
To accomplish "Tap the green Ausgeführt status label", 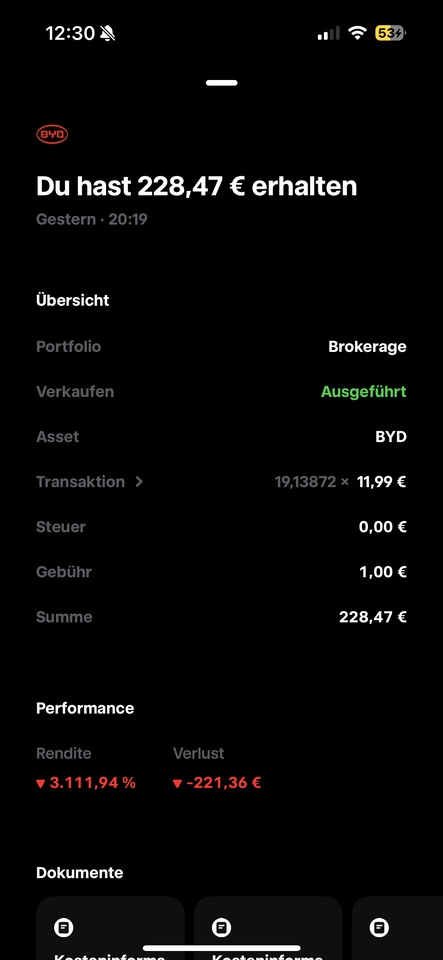I will coord(363,392).
